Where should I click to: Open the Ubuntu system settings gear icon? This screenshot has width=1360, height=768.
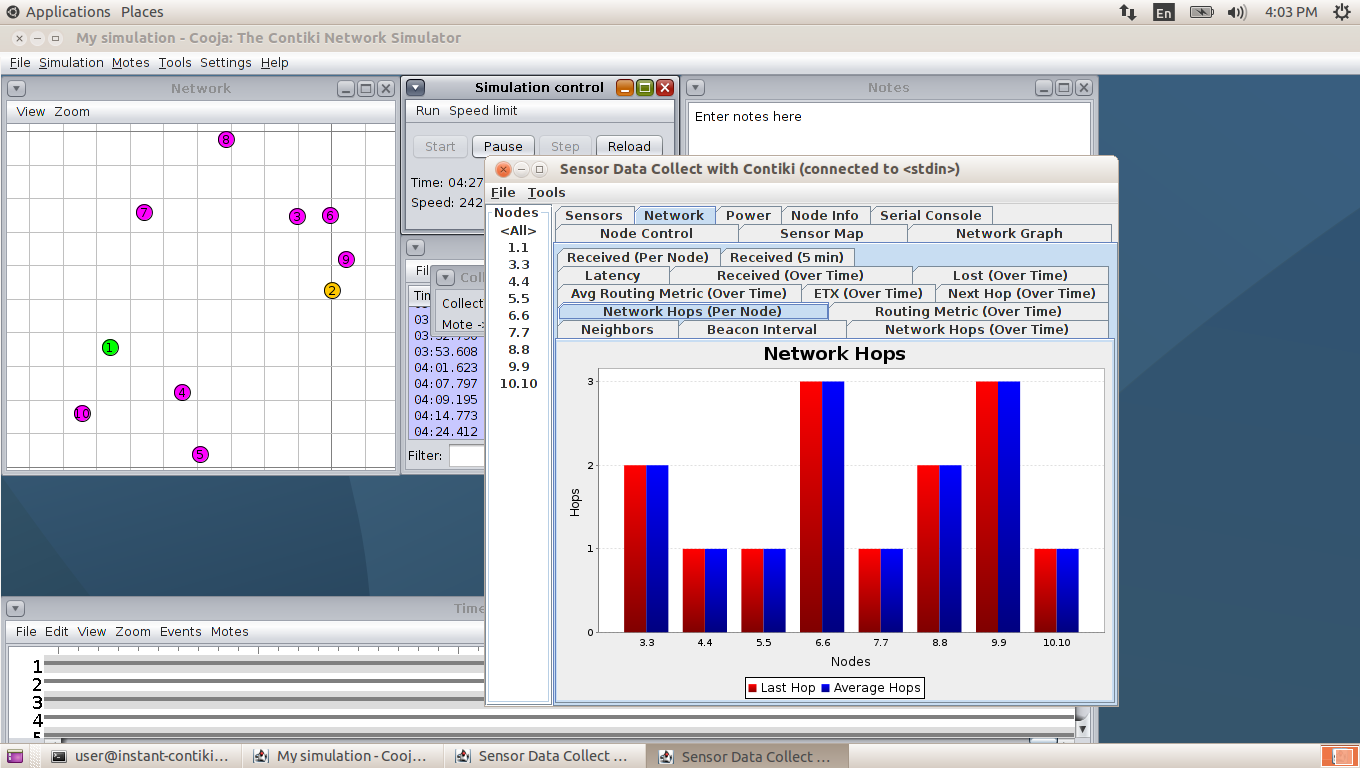[1341, 12]
